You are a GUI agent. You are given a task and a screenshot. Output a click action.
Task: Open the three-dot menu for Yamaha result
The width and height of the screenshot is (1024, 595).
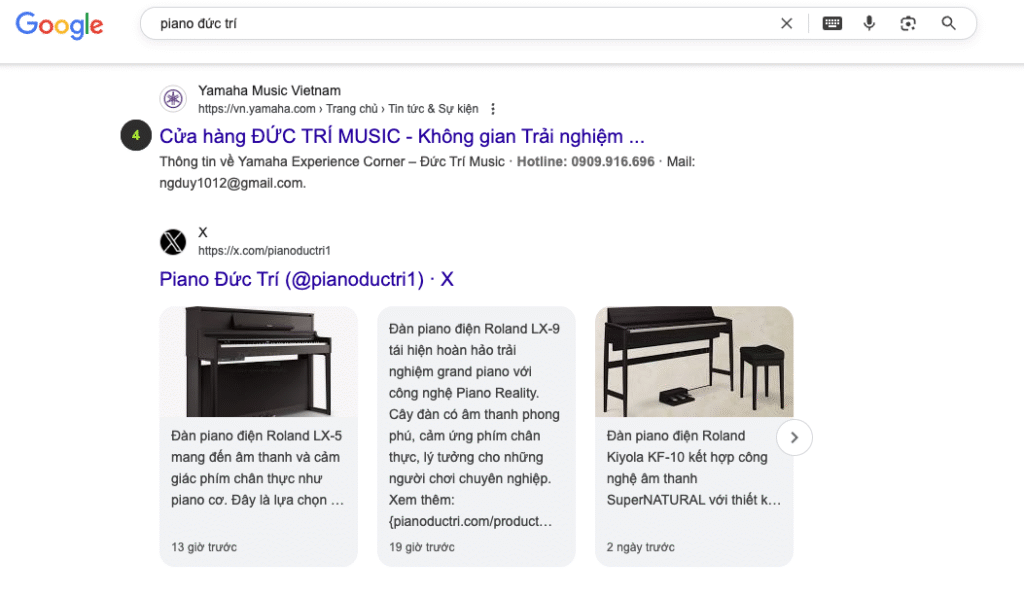pyautogui.click(x=493, y=109)
